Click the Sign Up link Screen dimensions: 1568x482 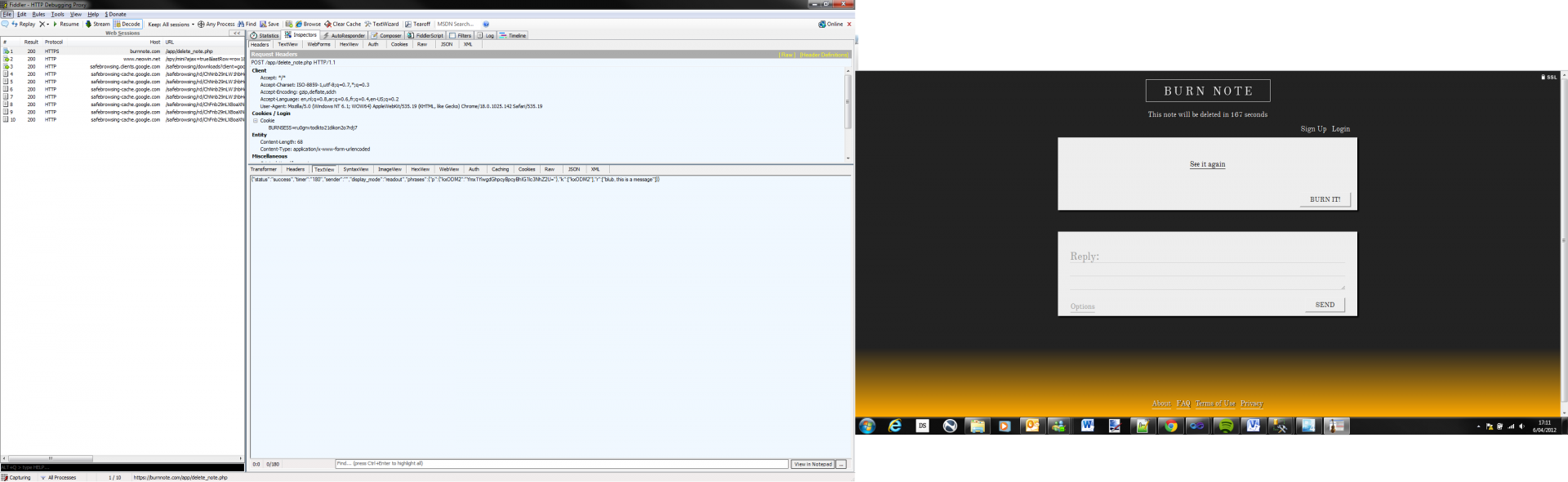1313,129
